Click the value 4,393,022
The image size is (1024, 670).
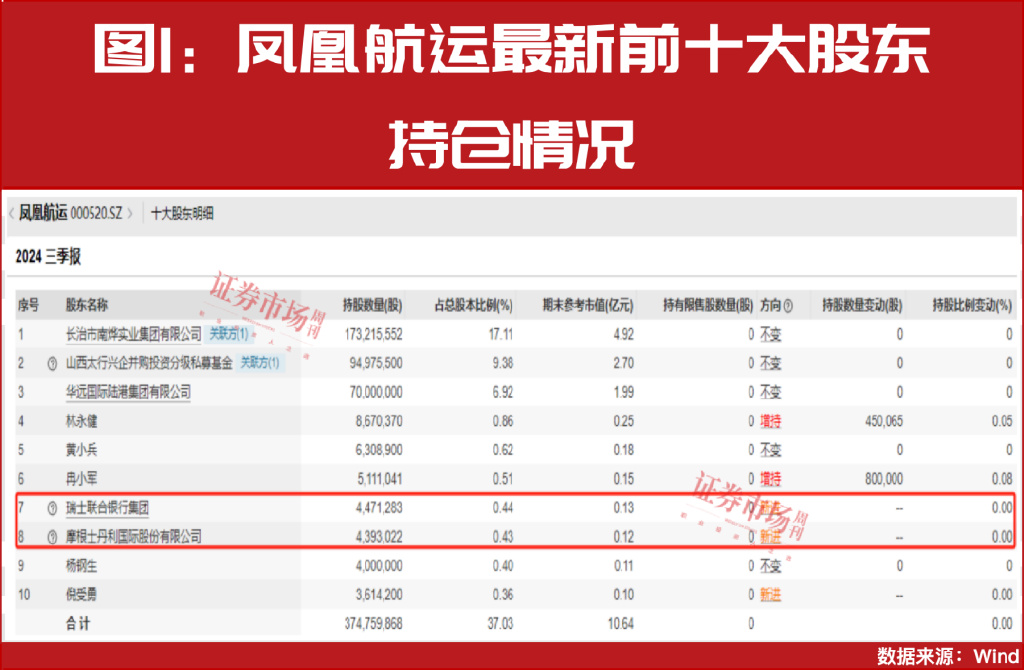pyautogui.click(x=379, y=537)
